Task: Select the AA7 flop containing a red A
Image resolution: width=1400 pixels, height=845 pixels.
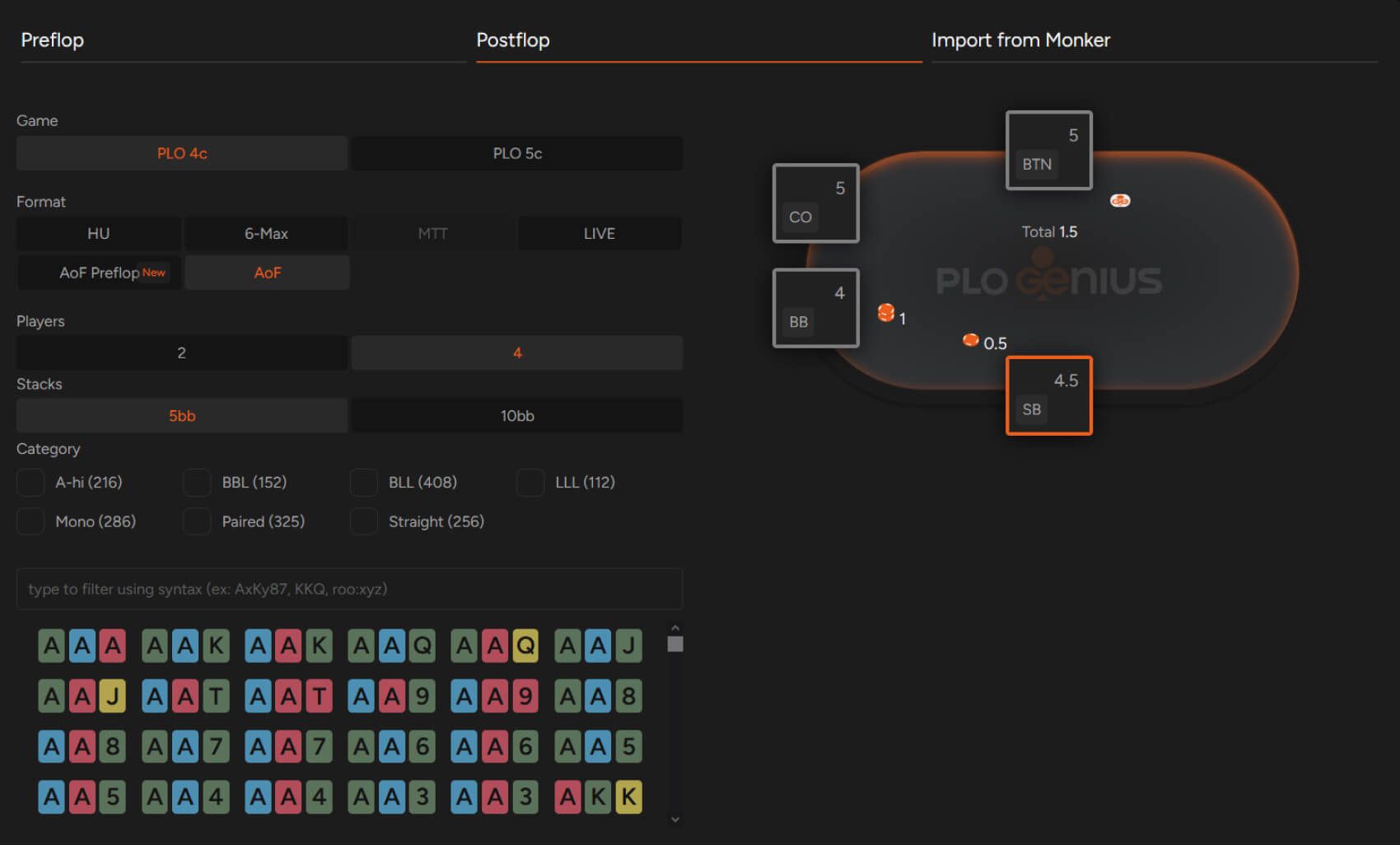Action: 288,746
